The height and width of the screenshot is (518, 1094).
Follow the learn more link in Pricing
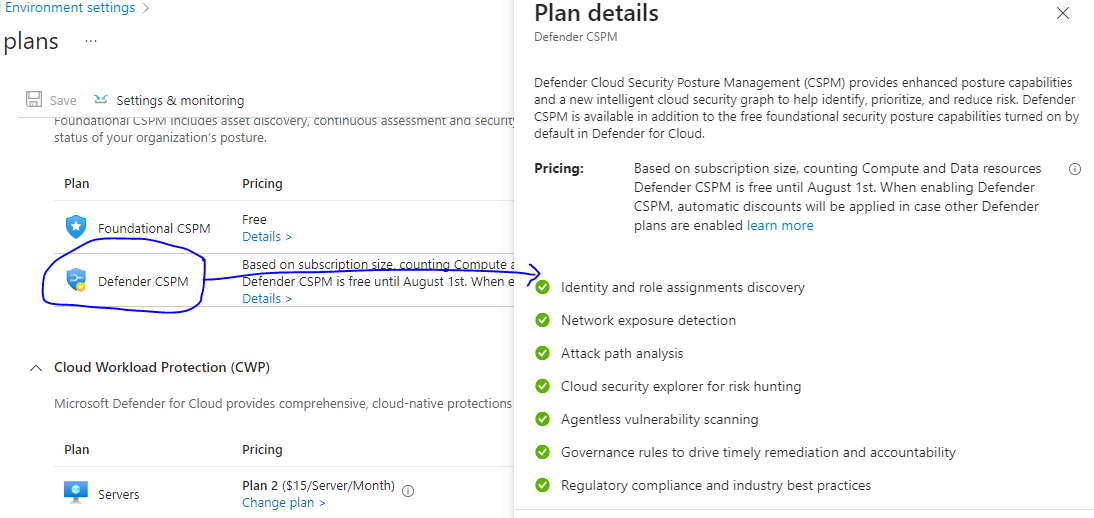coord(780,225)
